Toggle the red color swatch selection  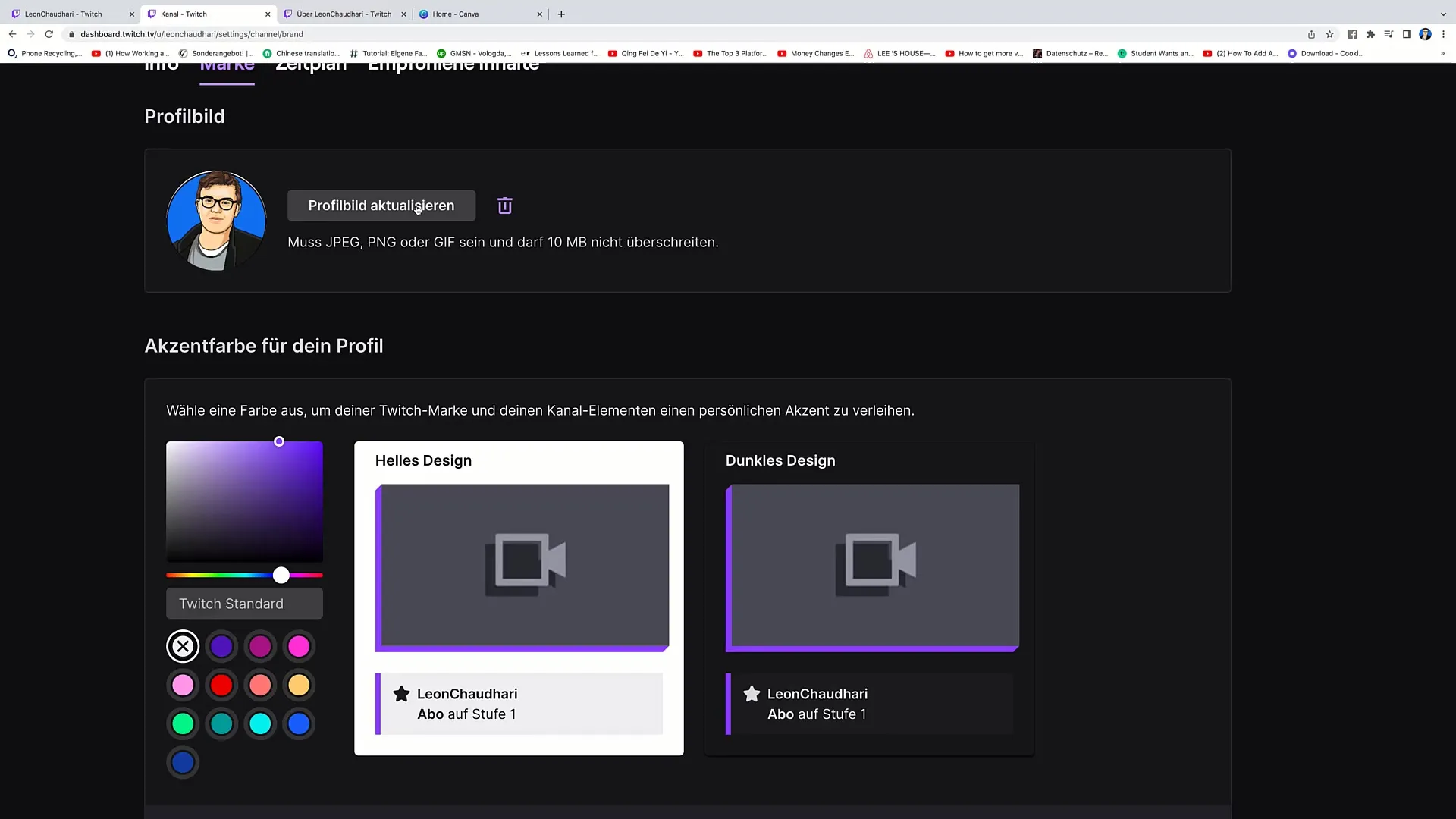[222, 685]
